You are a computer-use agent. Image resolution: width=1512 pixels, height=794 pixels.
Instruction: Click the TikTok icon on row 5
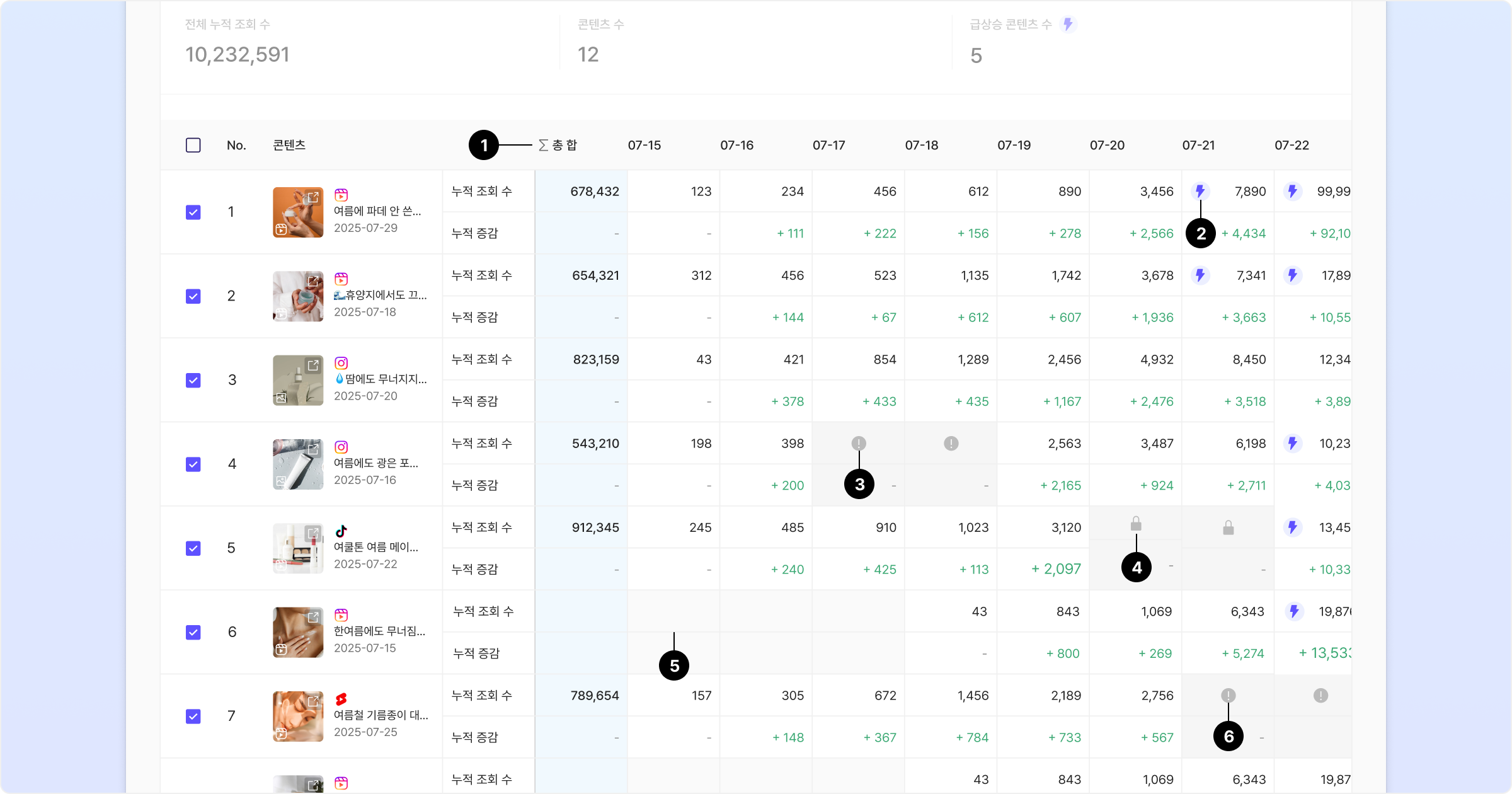341,531
